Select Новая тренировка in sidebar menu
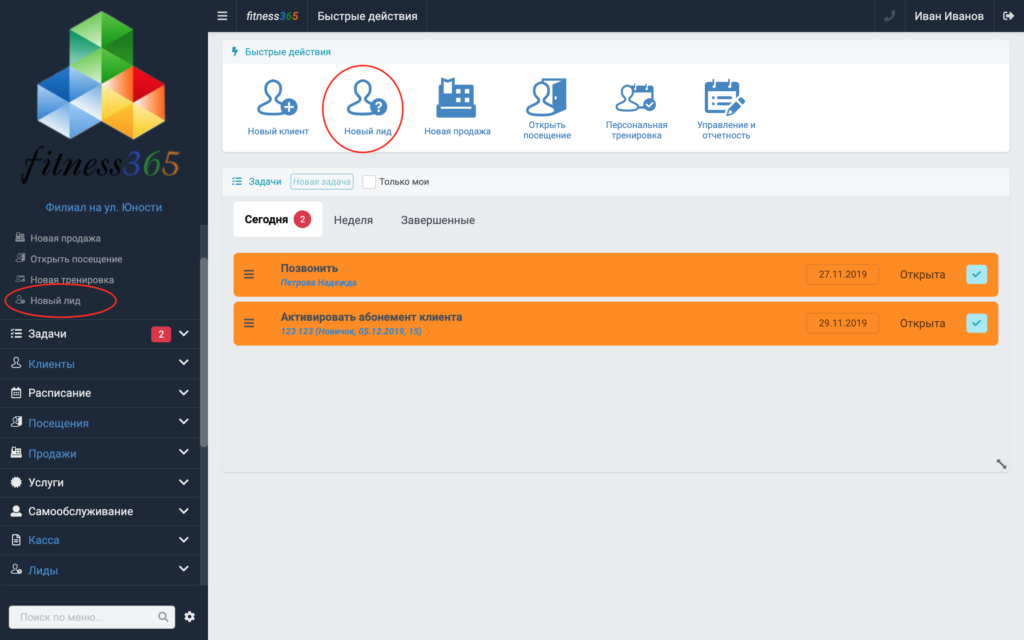 click(x=72, y=280)
